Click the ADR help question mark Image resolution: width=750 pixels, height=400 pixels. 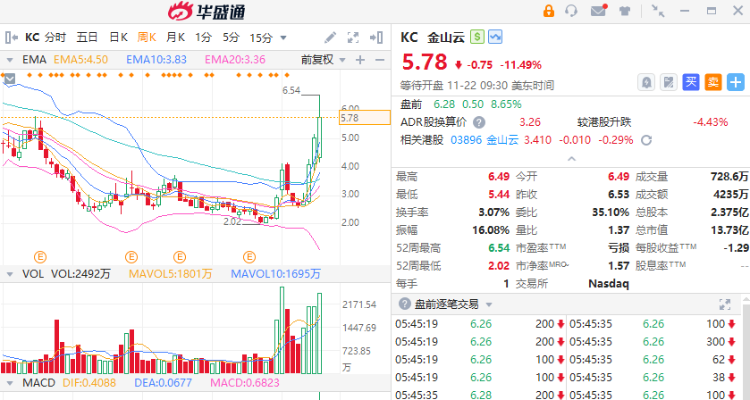[x=479, y=122]
